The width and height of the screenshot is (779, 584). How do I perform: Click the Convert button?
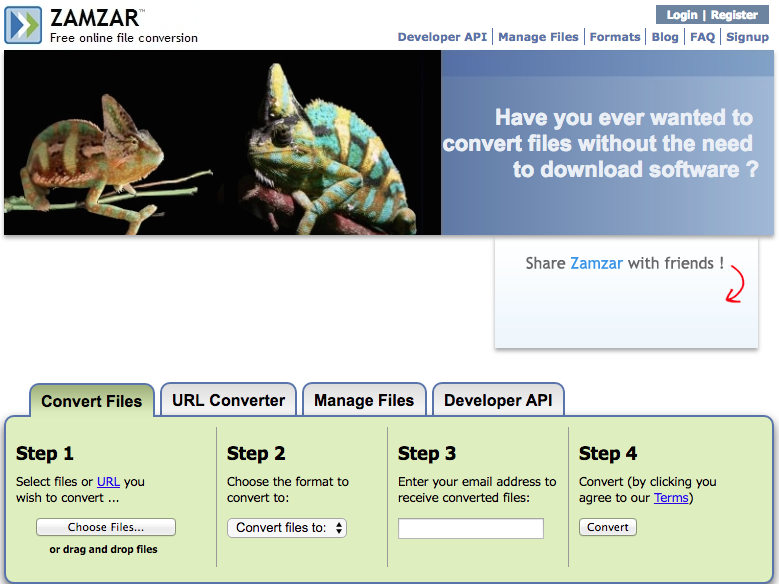click(x=608, y=527)
